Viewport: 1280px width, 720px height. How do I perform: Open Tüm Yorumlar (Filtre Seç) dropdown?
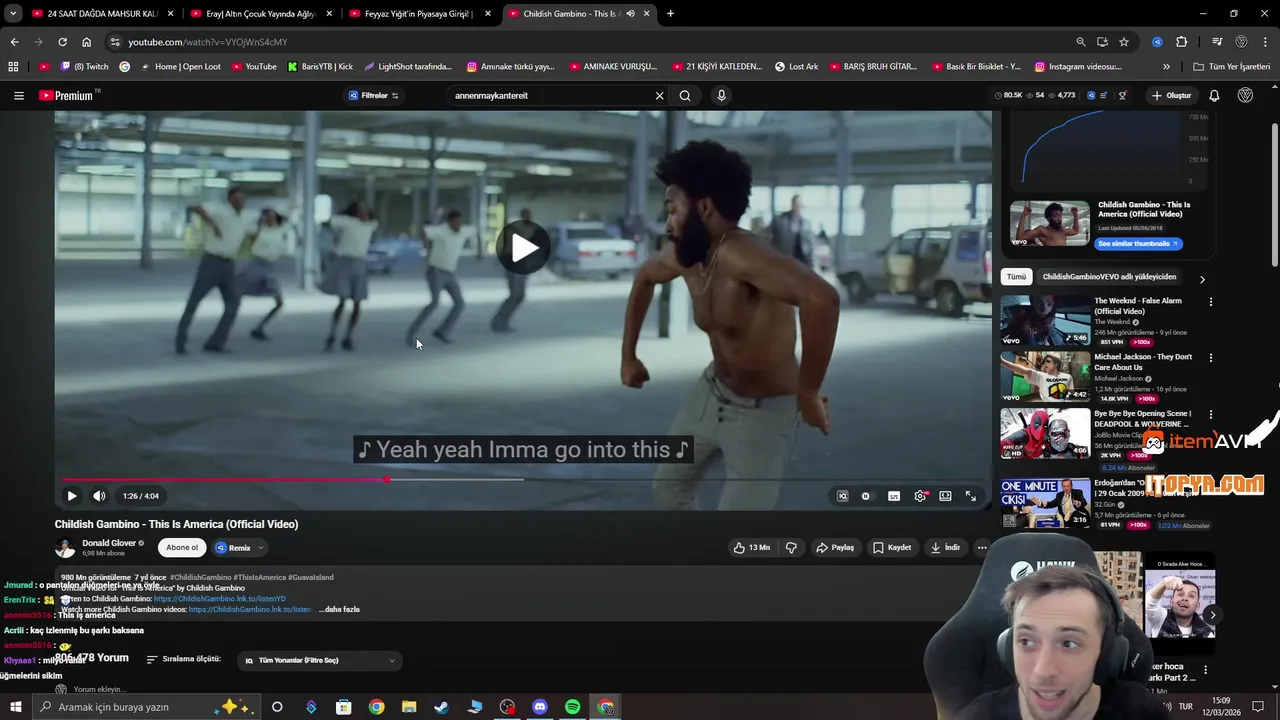320,660
